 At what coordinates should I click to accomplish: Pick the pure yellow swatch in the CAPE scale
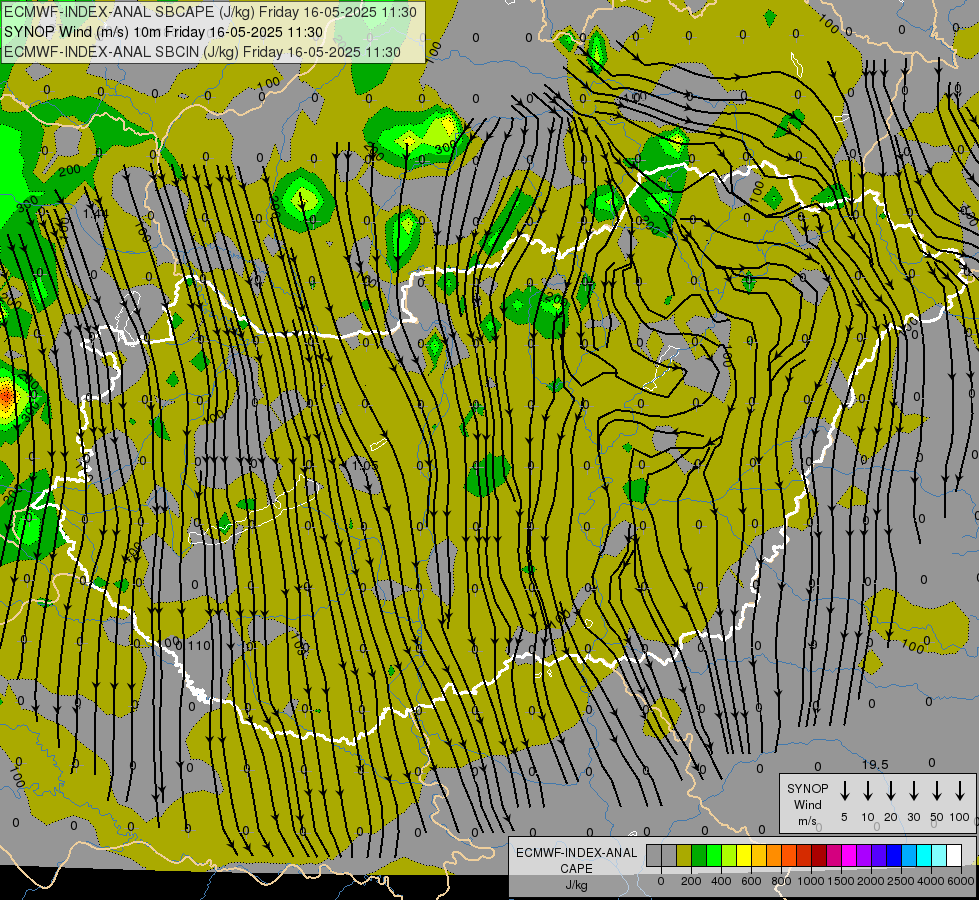pyautogui.click(x=744, y=856)
